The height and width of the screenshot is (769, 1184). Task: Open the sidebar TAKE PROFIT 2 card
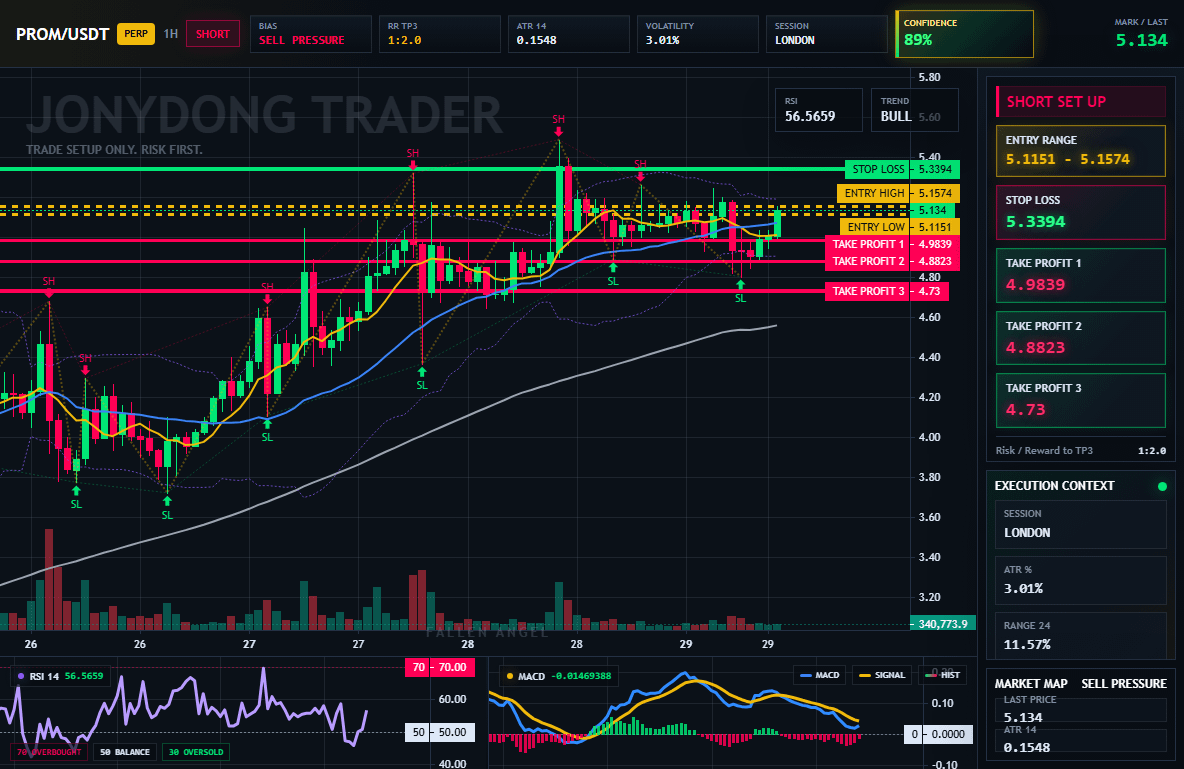[x=1081, y=338]
